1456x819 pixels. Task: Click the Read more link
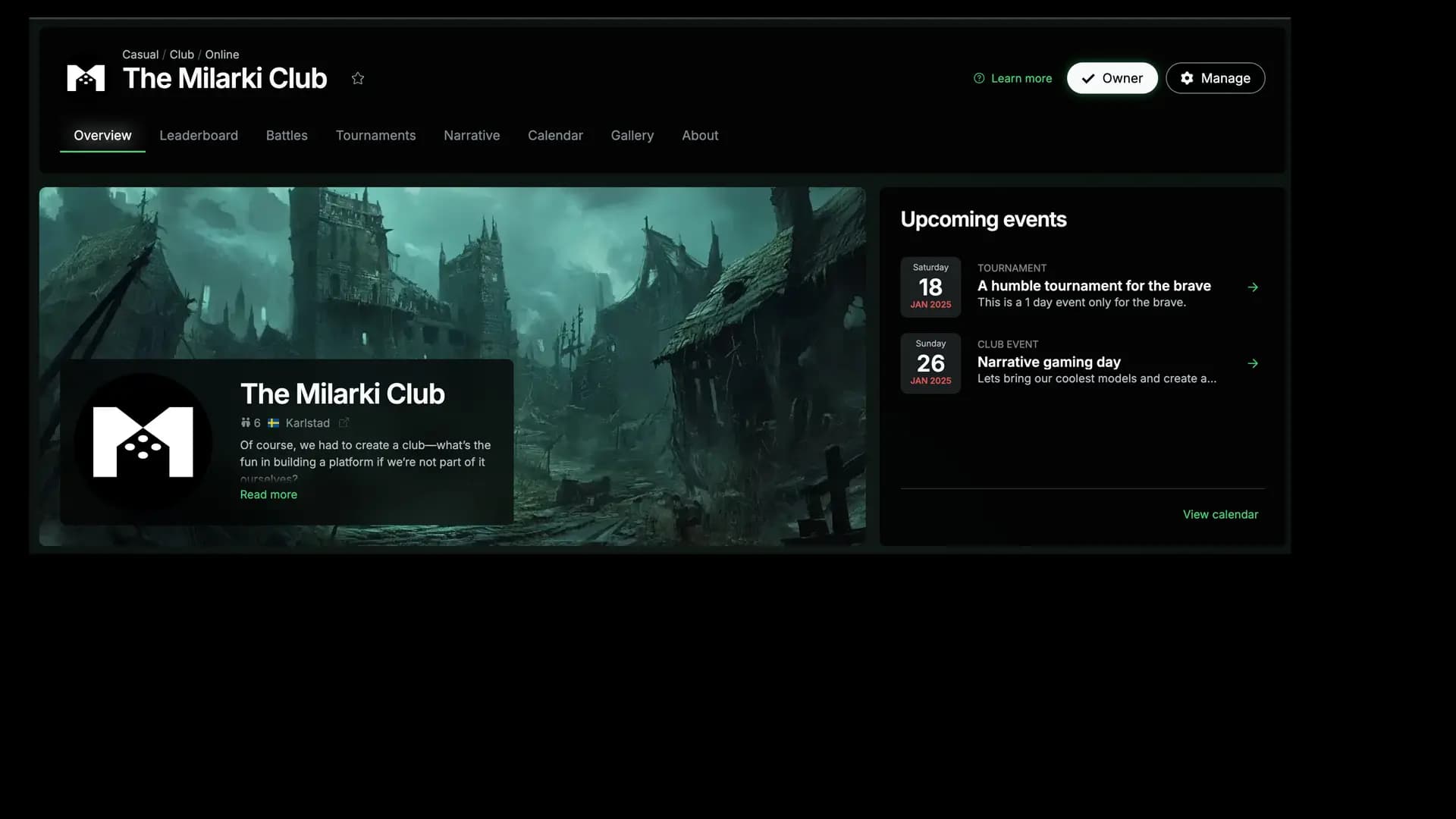click(268, 494)
